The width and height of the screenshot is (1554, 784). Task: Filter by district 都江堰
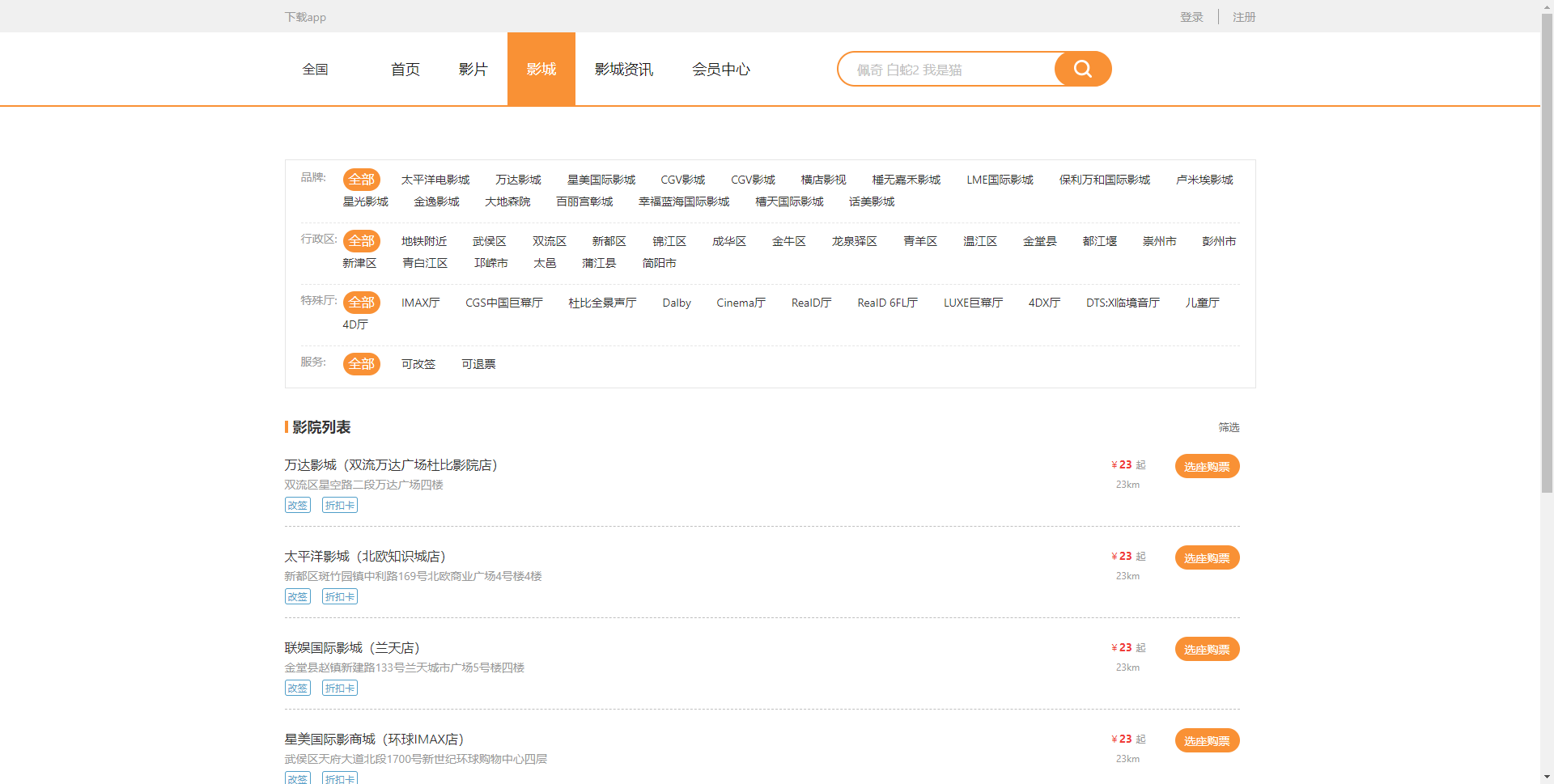click(1100, 241)
